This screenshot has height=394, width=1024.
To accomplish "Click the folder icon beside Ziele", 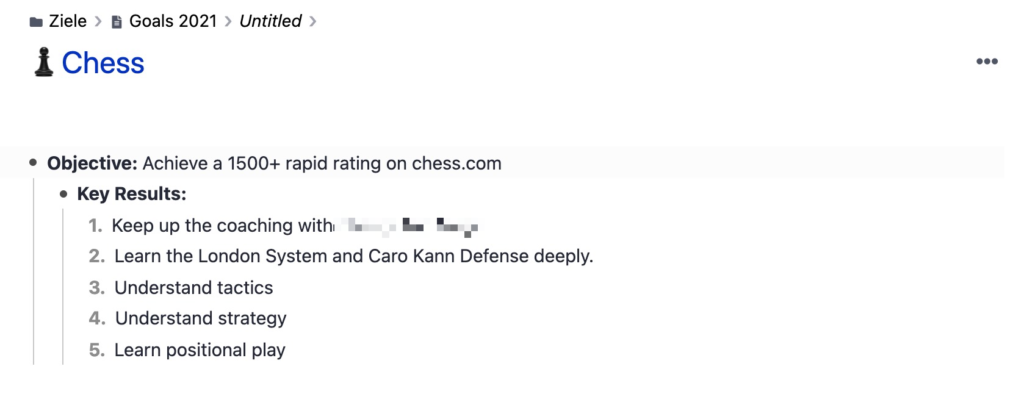I will [36, 22].
